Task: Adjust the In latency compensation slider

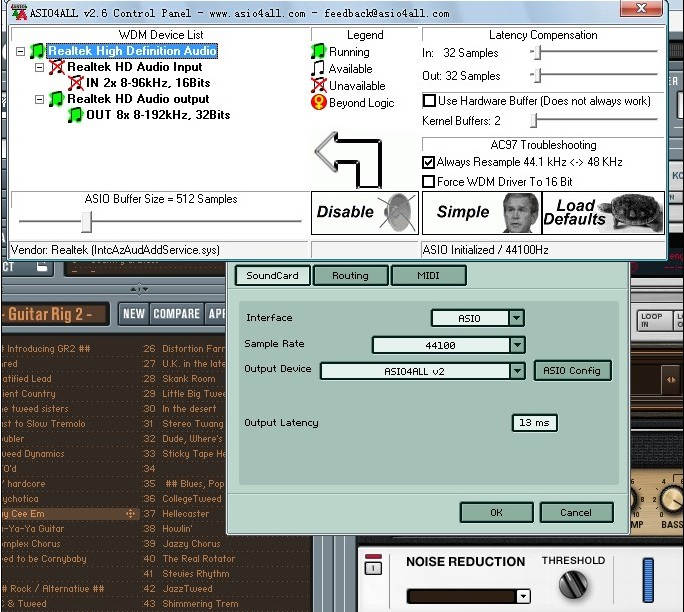Action: [x=537, y=52]
